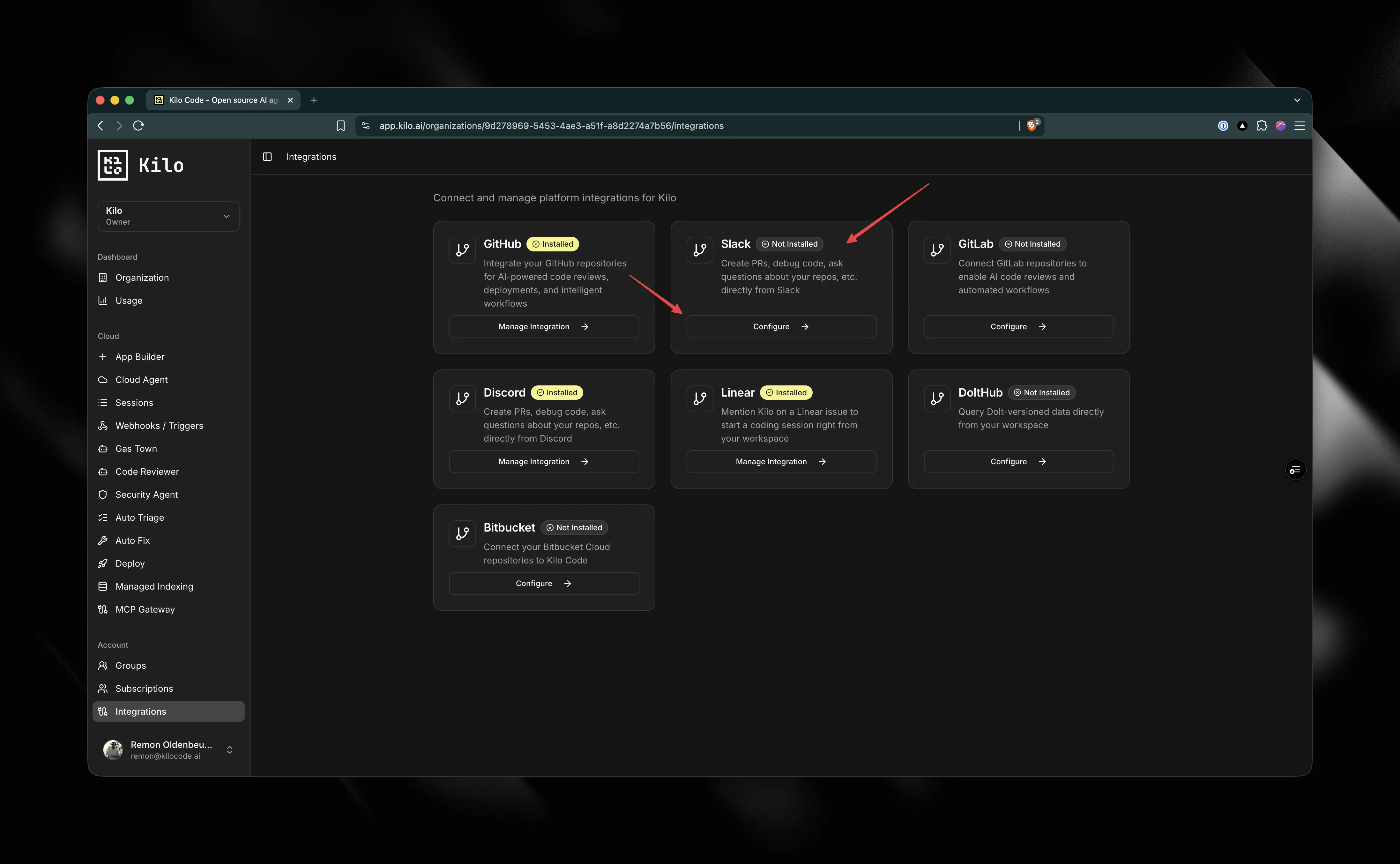Viewport: 1400px width, 864px height.
Task: Open App Builder in the sidebar
Action: 168,357
